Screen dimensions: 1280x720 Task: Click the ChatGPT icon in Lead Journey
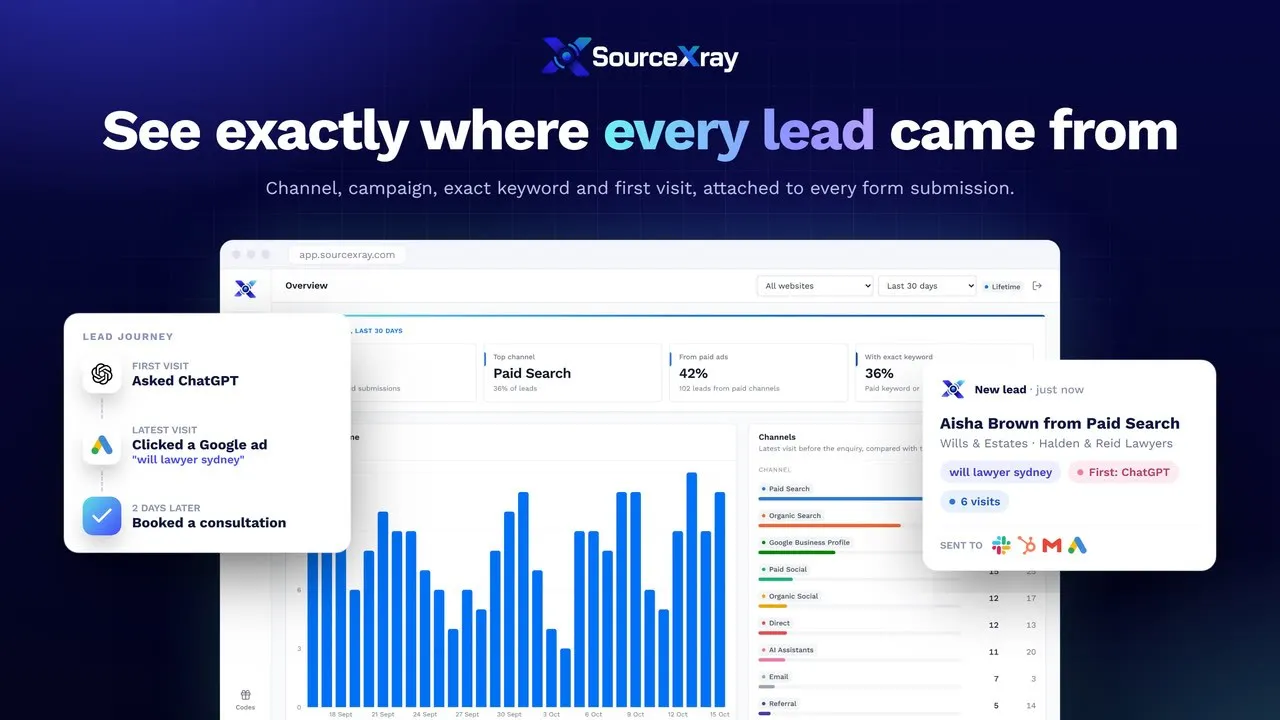point(102,374)
